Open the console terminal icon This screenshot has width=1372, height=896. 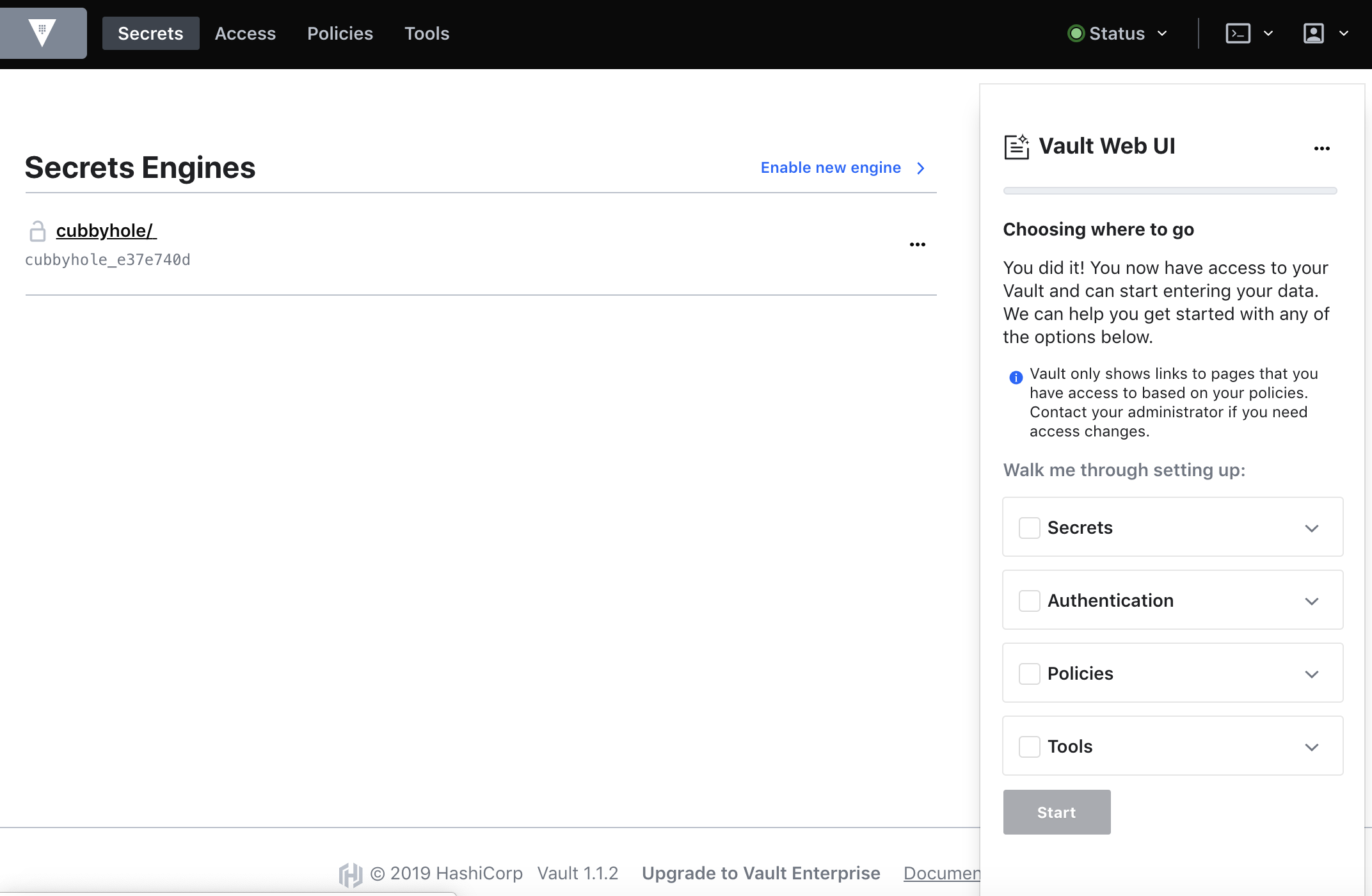coord(1238,33)
